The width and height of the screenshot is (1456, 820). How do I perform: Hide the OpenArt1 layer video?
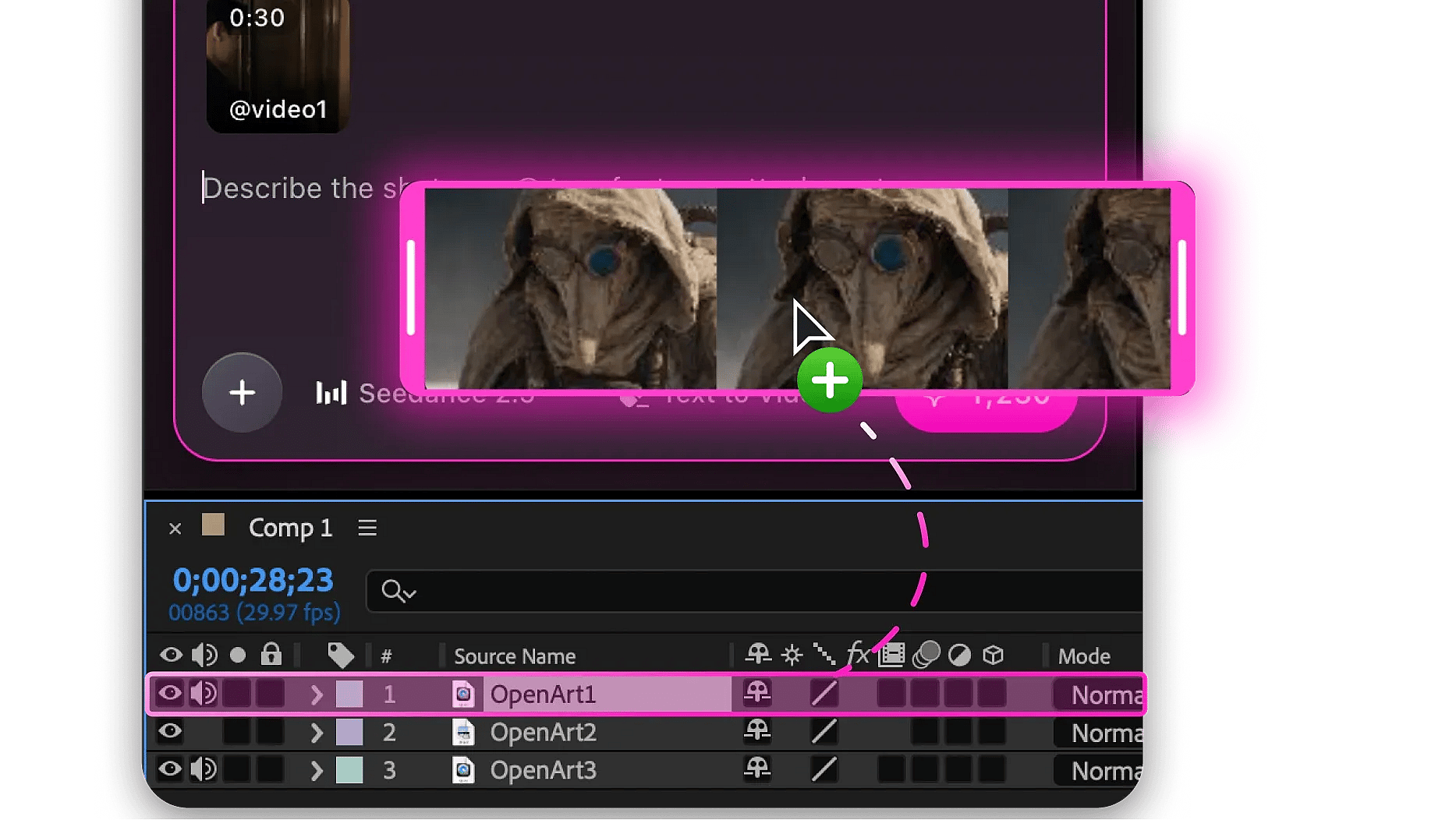[170, 692]
